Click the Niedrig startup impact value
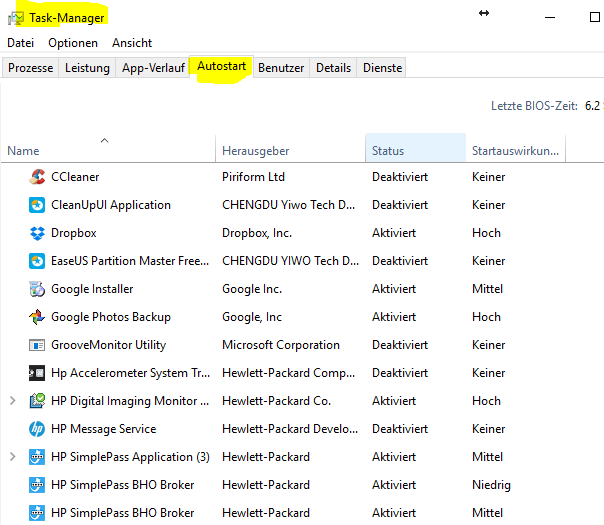 (492, 485)
